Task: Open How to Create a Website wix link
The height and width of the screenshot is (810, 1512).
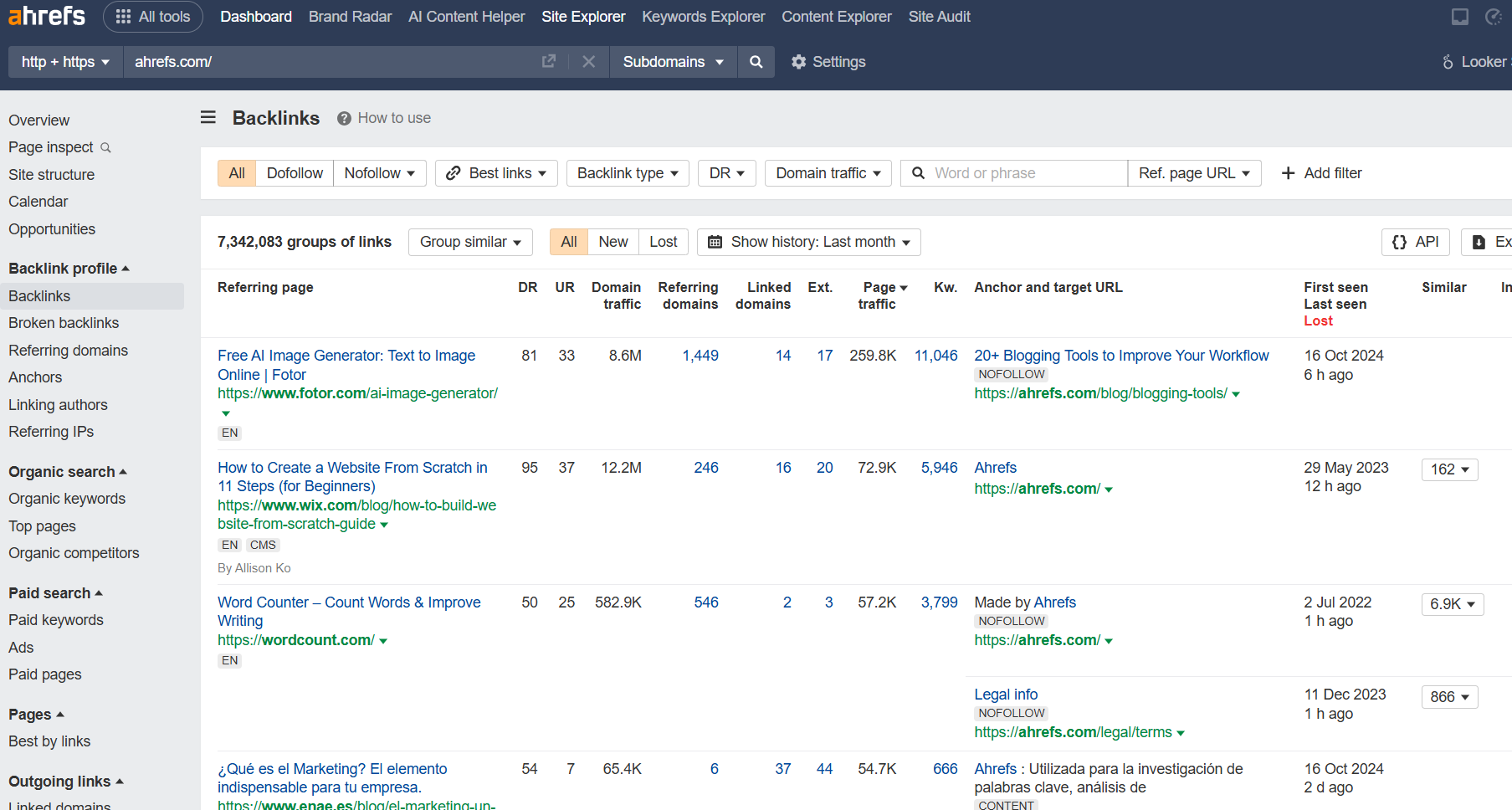Action: 352,477
